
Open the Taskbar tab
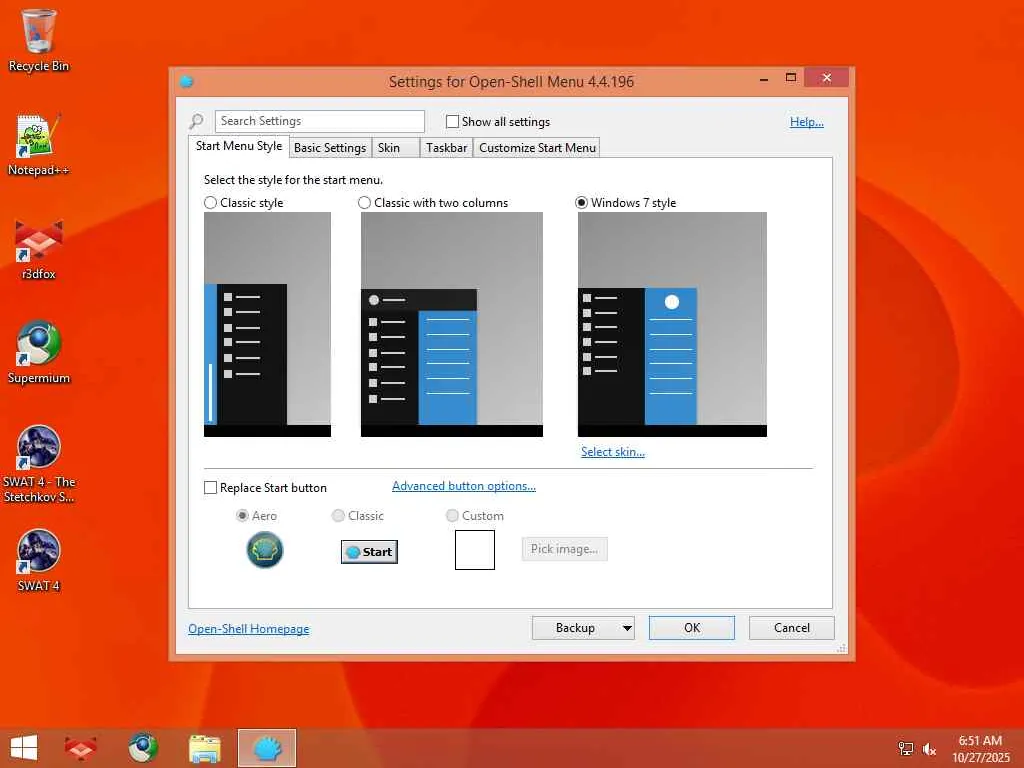point(446,148)
